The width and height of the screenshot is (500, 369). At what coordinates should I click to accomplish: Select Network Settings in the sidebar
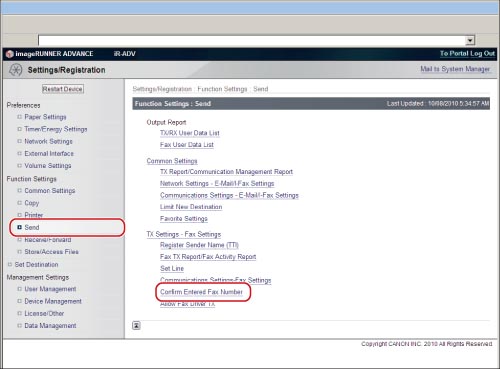[48, 141]
